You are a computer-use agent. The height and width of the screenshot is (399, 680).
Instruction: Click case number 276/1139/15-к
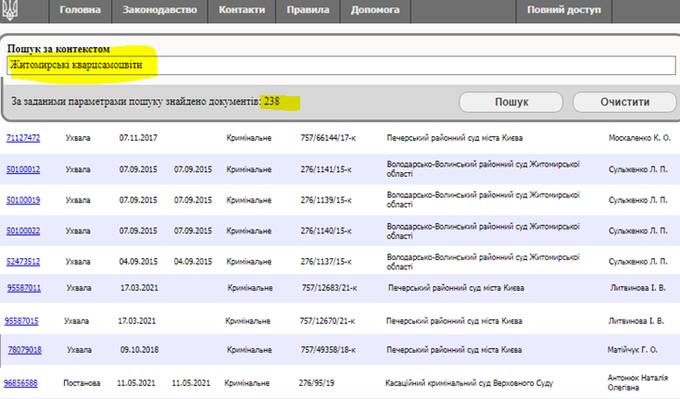[326, 200]
